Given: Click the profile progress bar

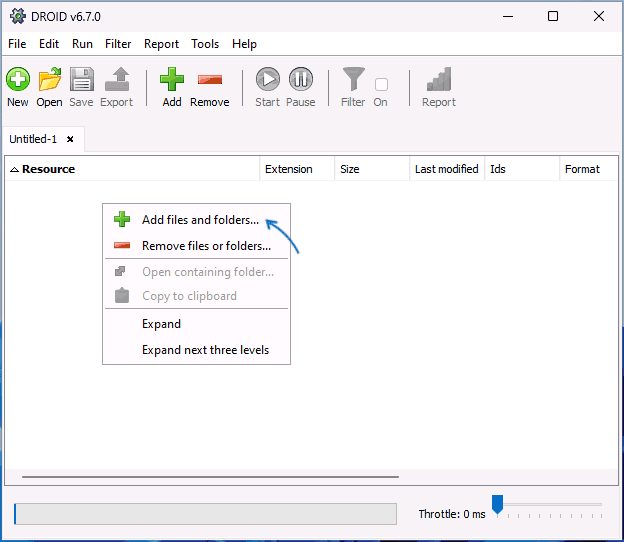Looking at the screenshot, I should click(x=205, y=514).
